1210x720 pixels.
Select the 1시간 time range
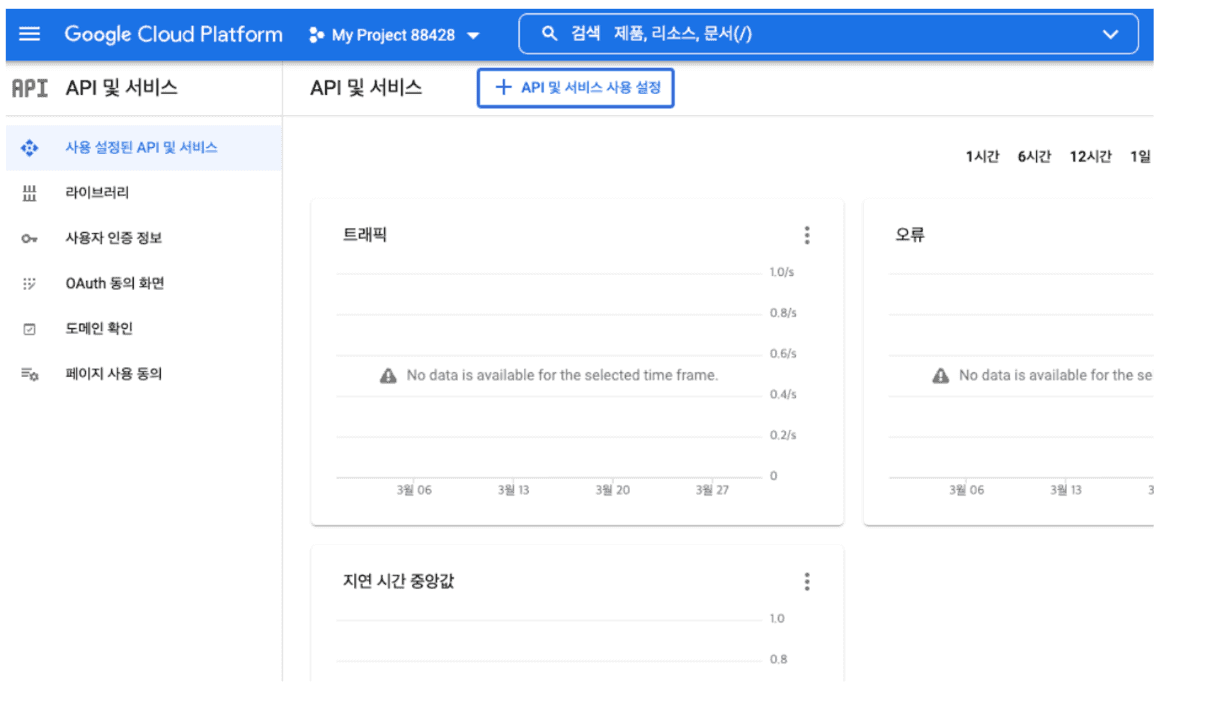click(982, 157)
